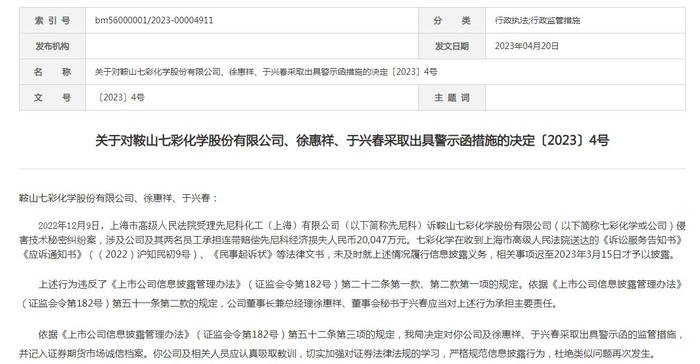700x364 pixels.
Task: Click the 主题词 label cell
Action: pos(452,97)
